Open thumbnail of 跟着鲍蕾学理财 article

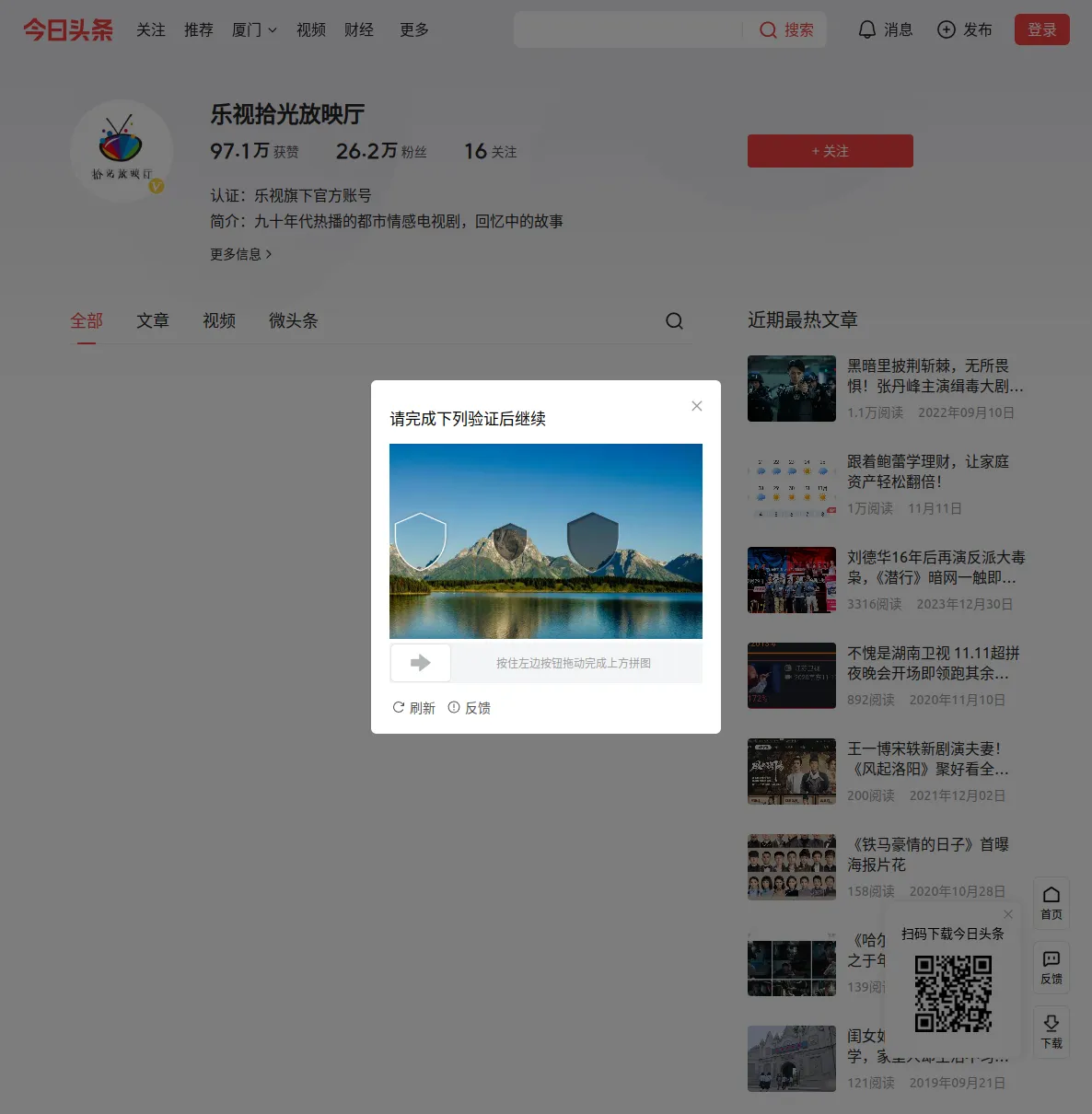[792, 484]
